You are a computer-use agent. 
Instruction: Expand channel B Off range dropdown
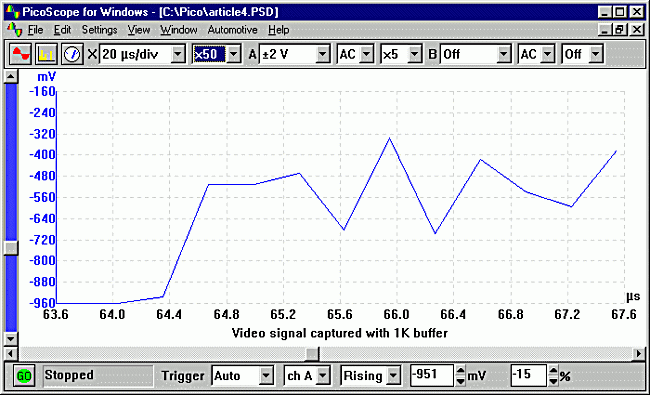[504, 54]
